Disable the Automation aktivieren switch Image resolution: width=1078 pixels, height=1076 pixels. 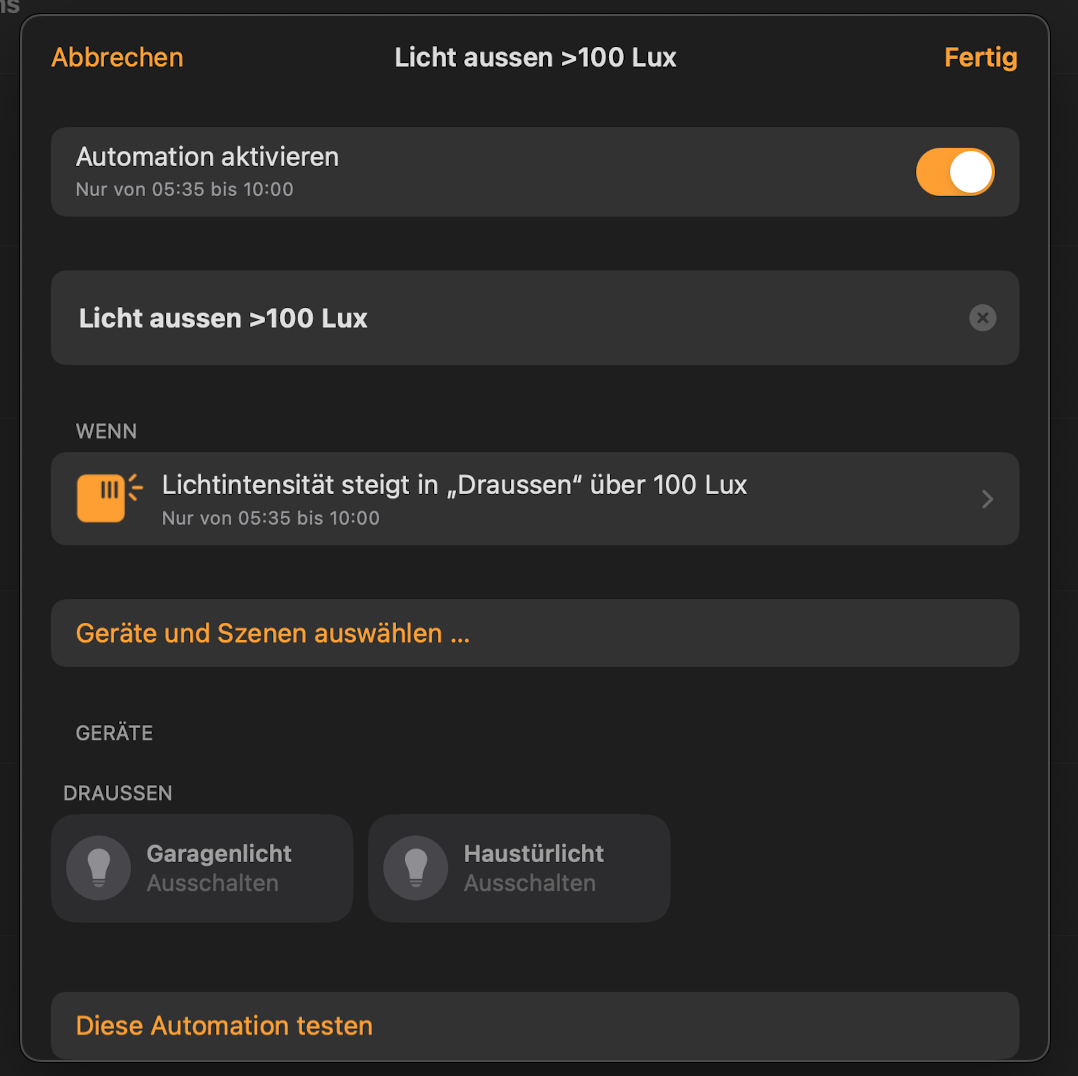(x=954, y=172)
